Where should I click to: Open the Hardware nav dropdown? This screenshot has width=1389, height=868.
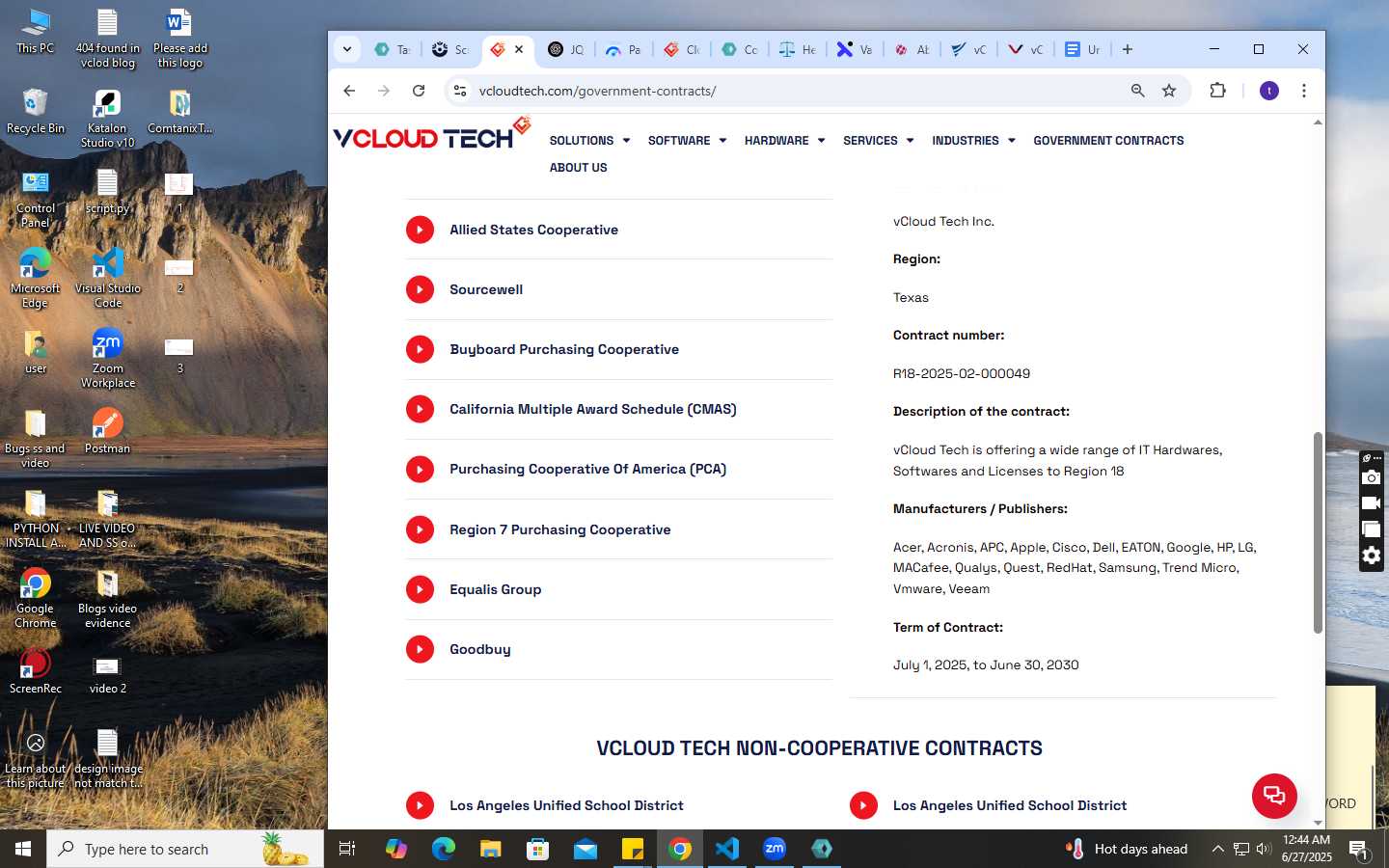click(784, 141)
